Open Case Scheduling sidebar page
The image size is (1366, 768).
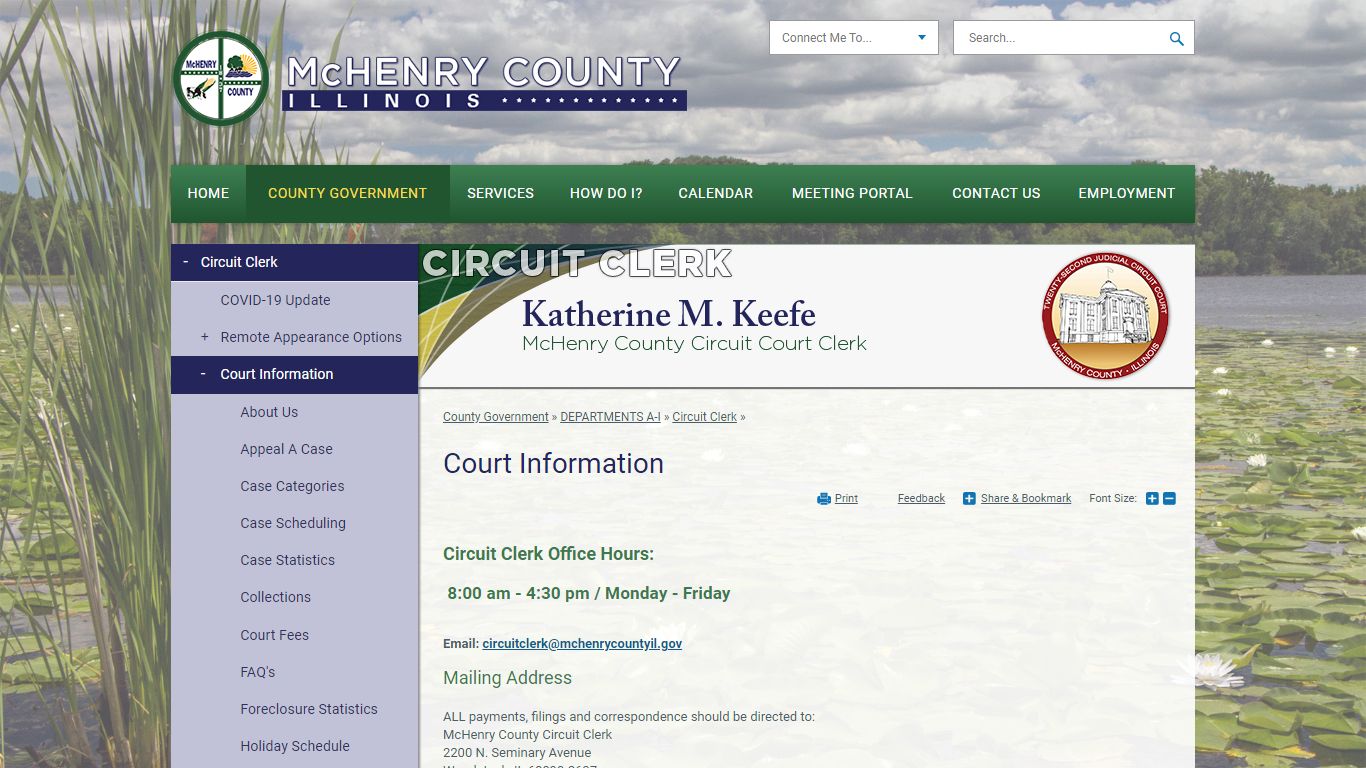point(293,523)
